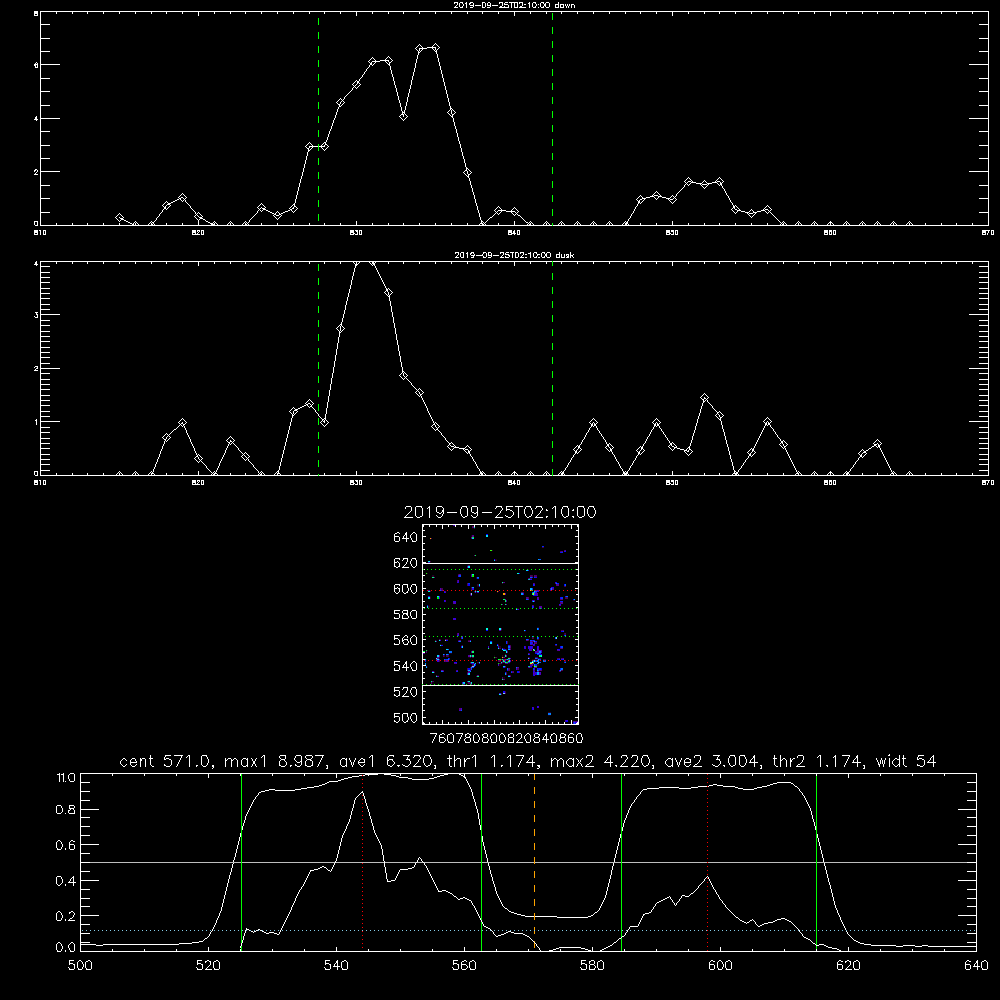Click the spectral image y-axis label 500
Screen dimensions: 1000x1000
[x=406, y=718]
